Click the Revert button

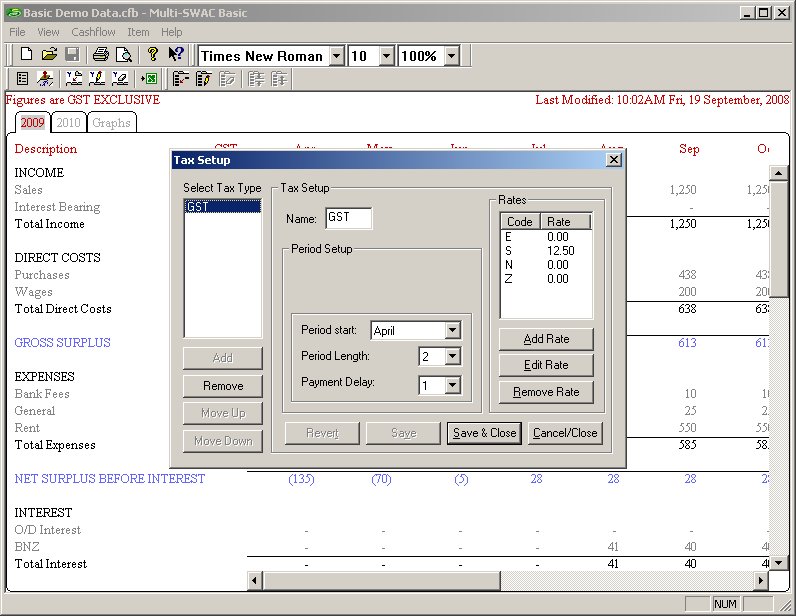click(x=322, y=433)
